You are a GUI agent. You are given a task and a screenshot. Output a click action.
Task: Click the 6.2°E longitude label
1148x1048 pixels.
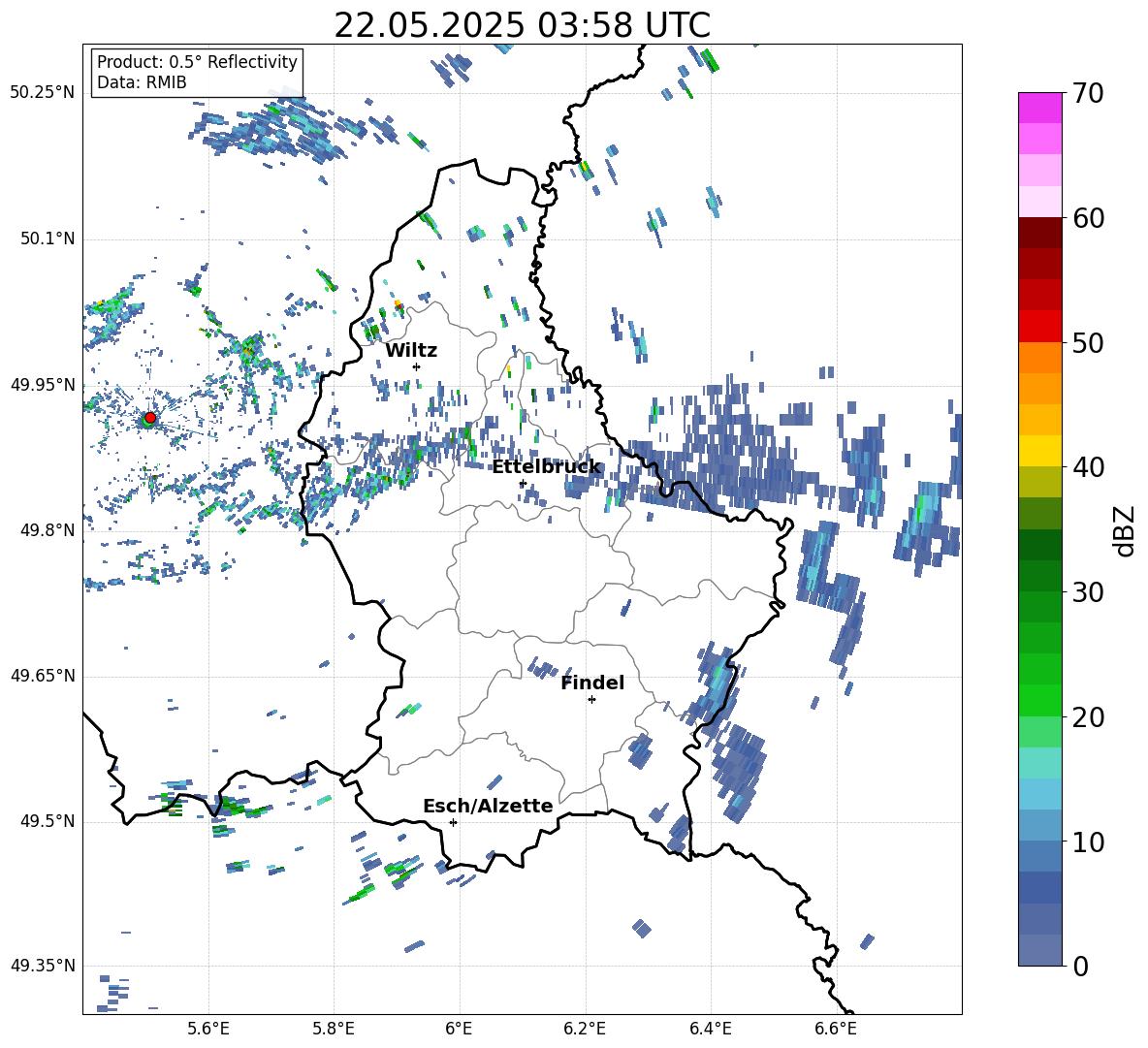[x=585, y=1029]
